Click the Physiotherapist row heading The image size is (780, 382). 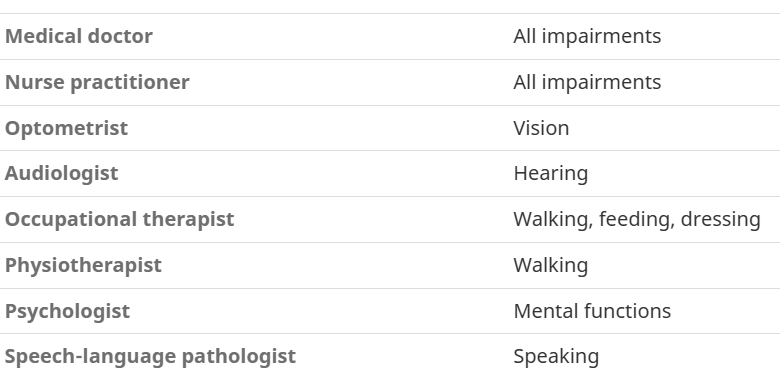click(x=83, y=265)
